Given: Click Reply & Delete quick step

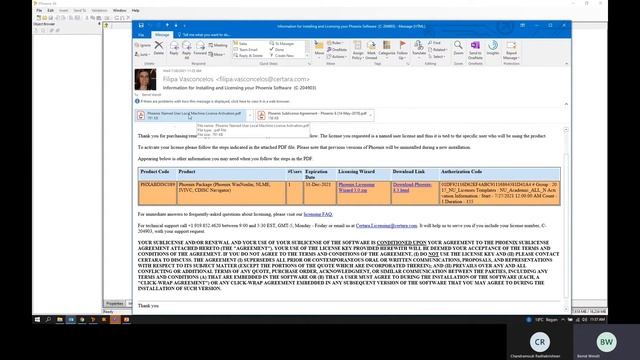Looking at the screenshot, I should 248,56.
